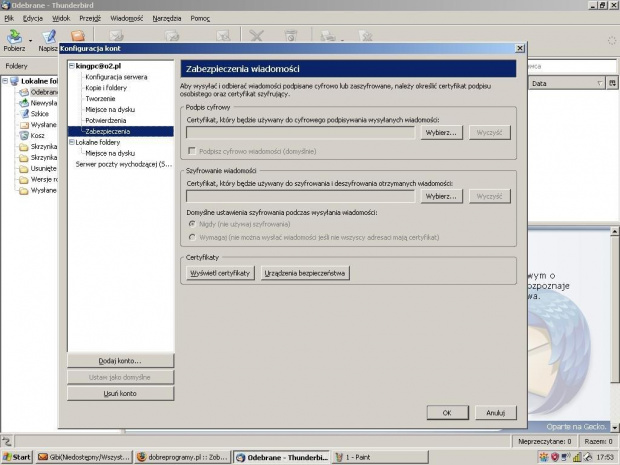Click the address book toolbar icon
Screen dimensions: 620x465
point(78,36)
